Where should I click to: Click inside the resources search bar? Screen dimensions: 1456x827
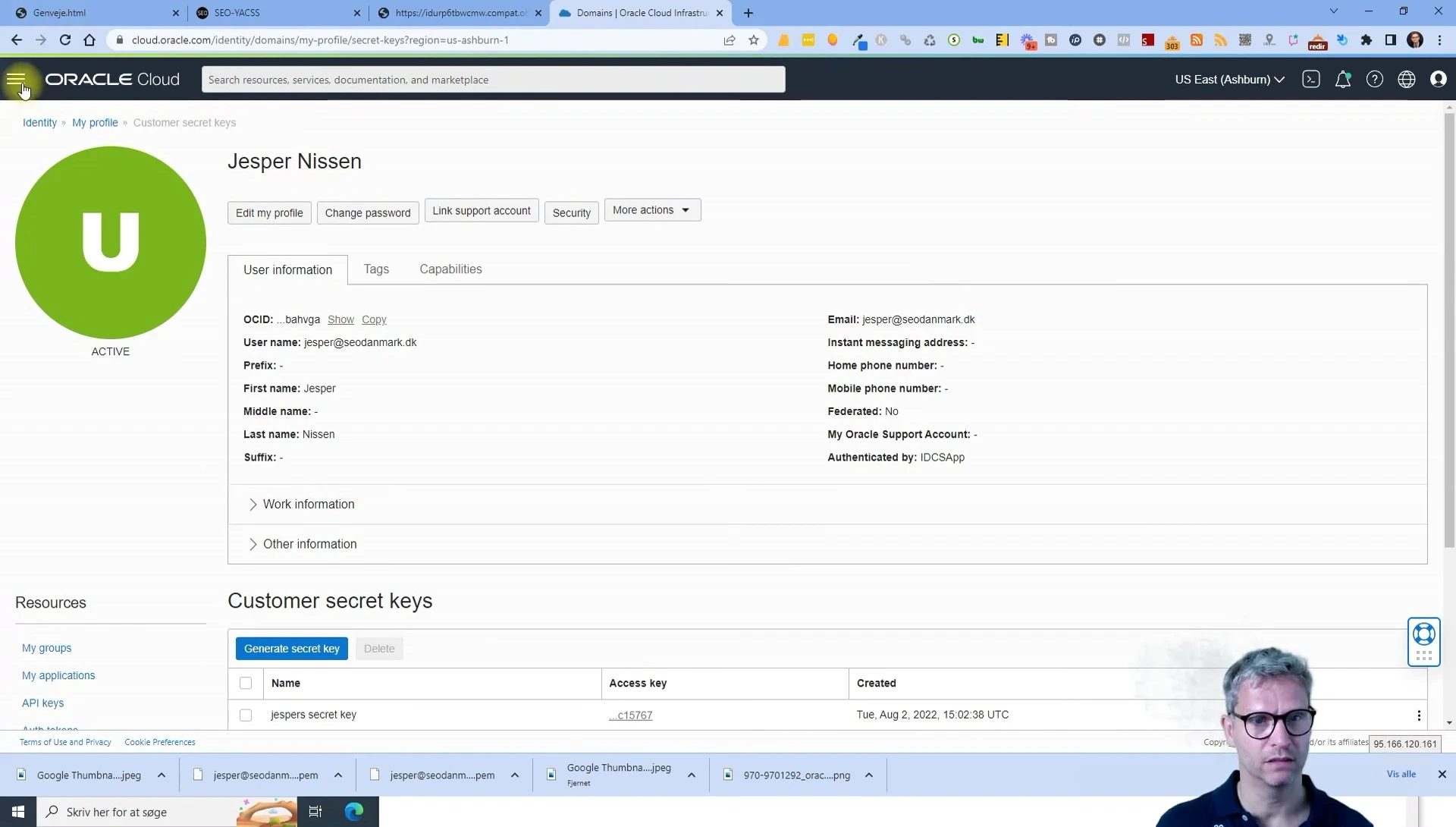coord(493,79)
